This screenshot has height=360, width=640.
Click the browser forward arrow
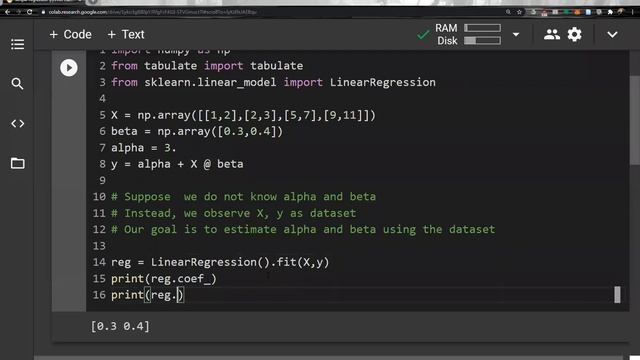click(19, 12)
